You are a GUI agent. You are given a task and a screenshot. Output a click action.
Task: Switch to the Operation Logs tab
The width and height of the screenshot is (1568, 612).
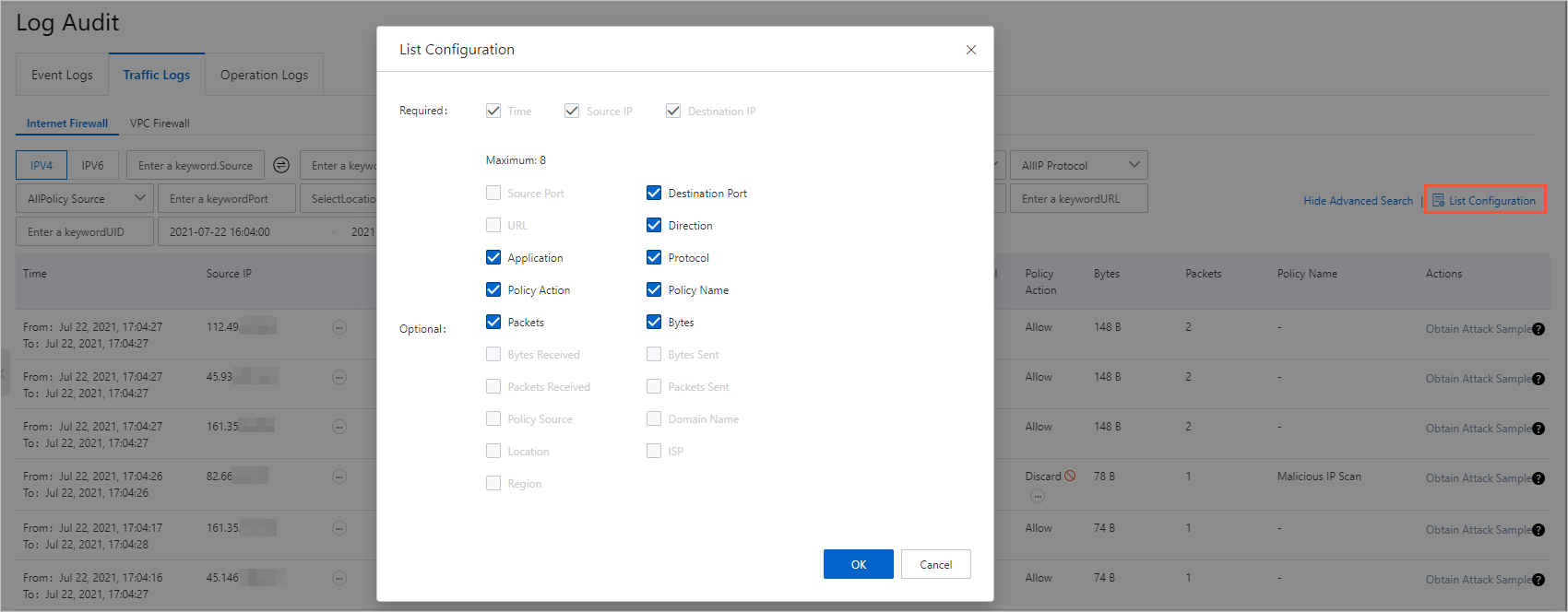pyautogui.click(x=264, y=75)
